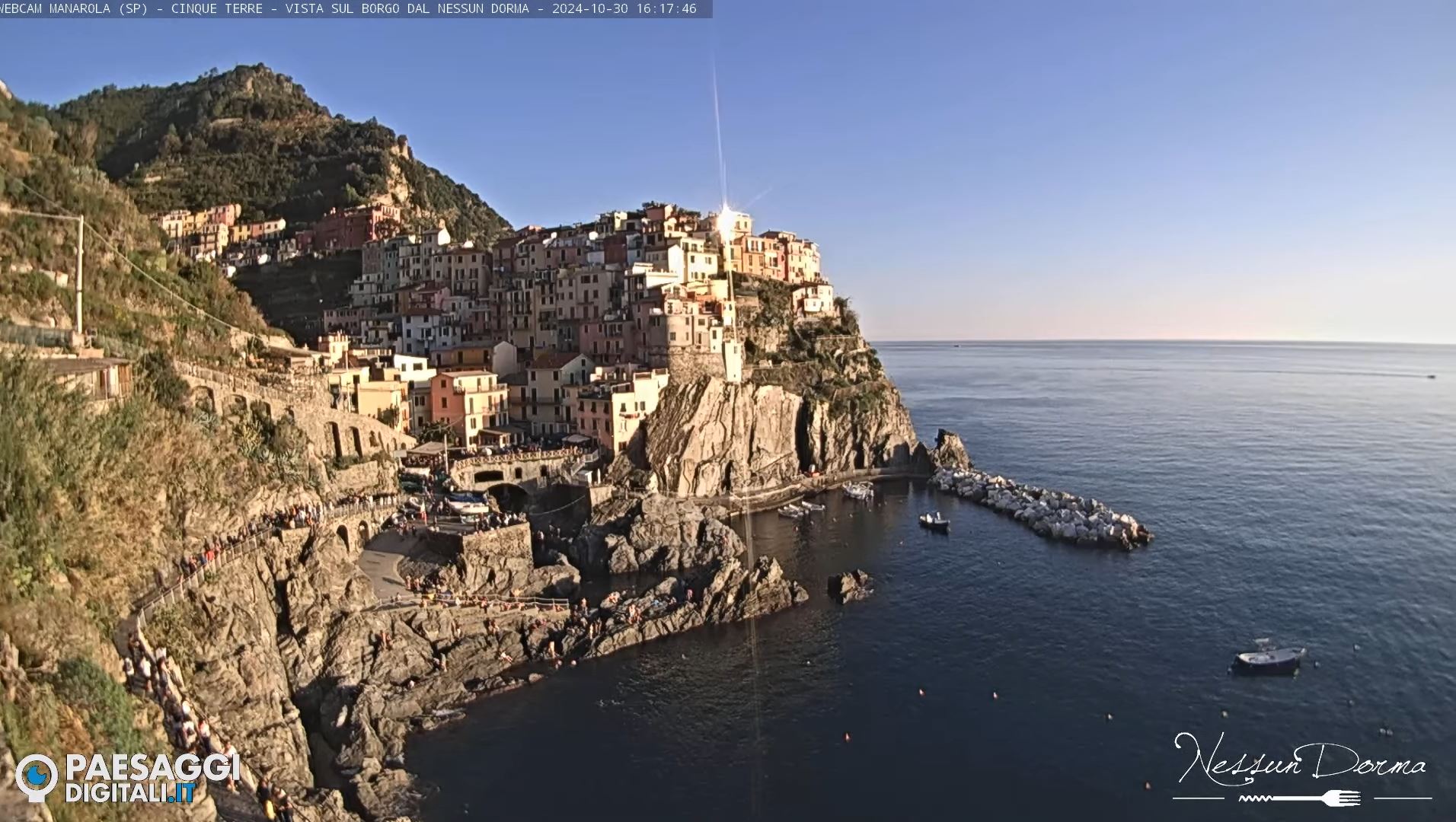This screenshot has width=1456, height=822.
Task: Click the rock breakwater jutting into the sea
Action: tap(1043, 505)
